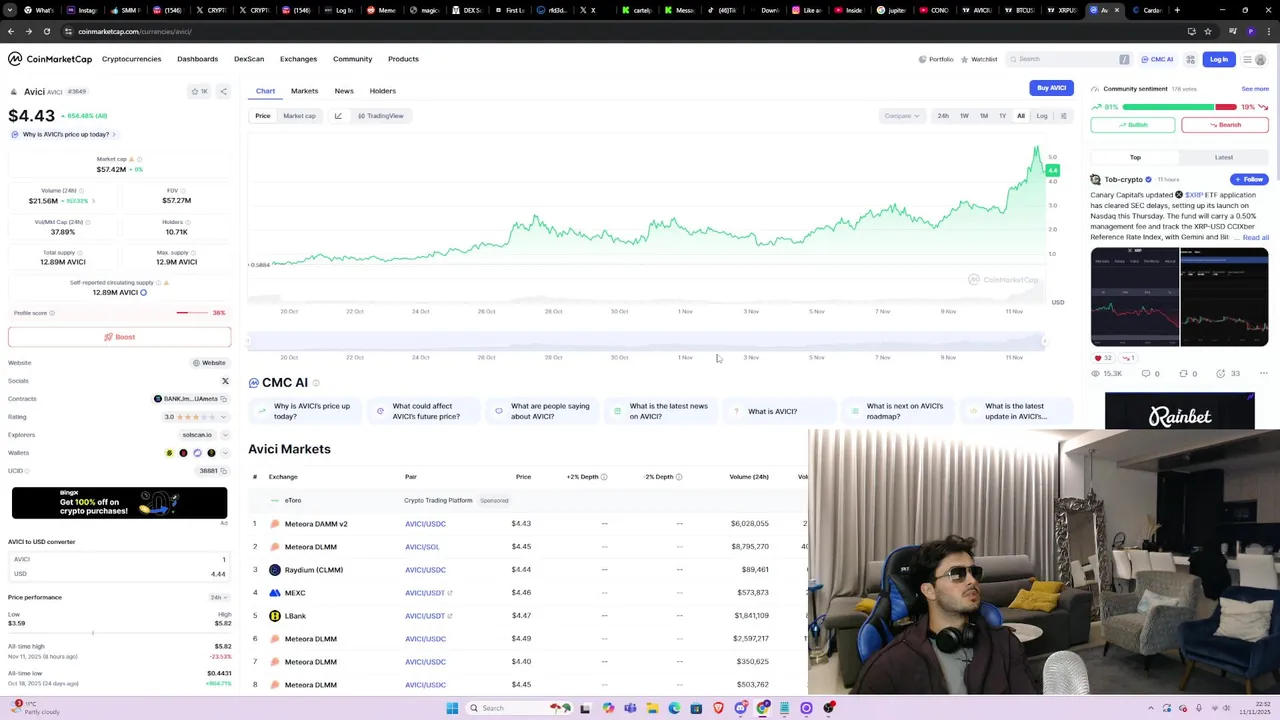Open the X social link for Avici
The width and height of the screenshot is (1280, 720).
click(225, 381)
